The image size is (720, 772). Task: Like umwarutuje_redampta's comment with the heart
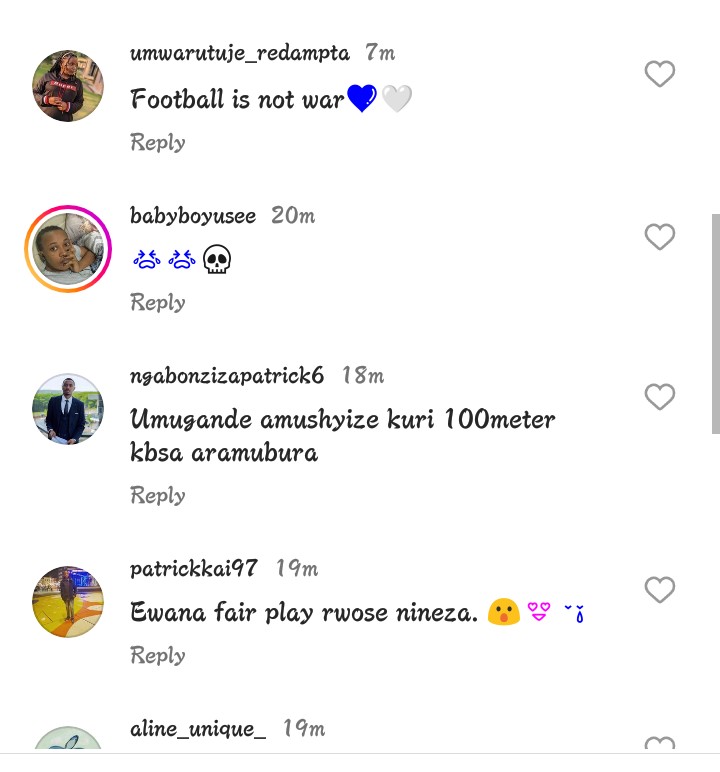[x=659, y=74]
